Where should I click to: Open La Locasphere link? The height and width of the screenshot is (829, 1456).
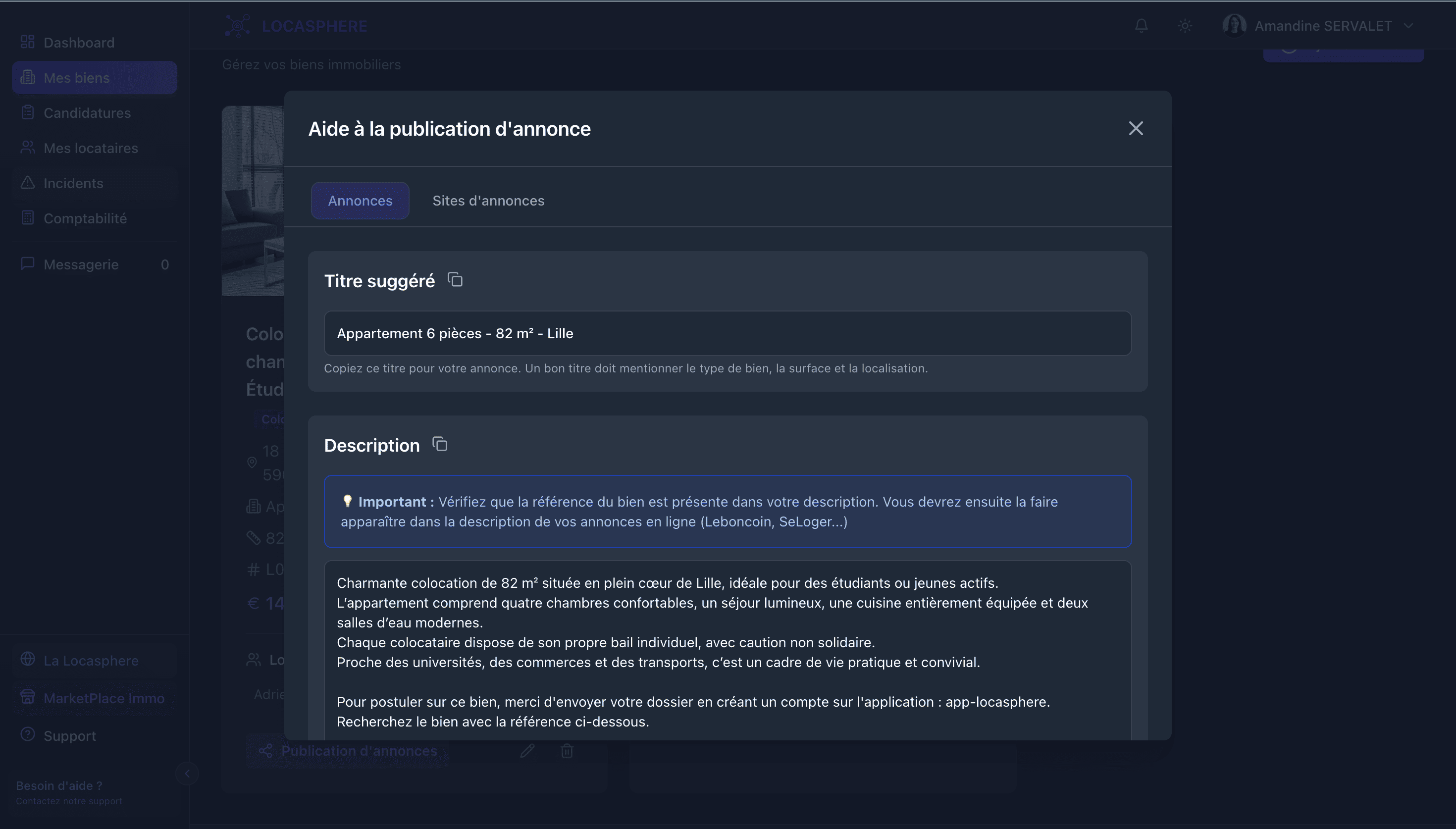91,661
